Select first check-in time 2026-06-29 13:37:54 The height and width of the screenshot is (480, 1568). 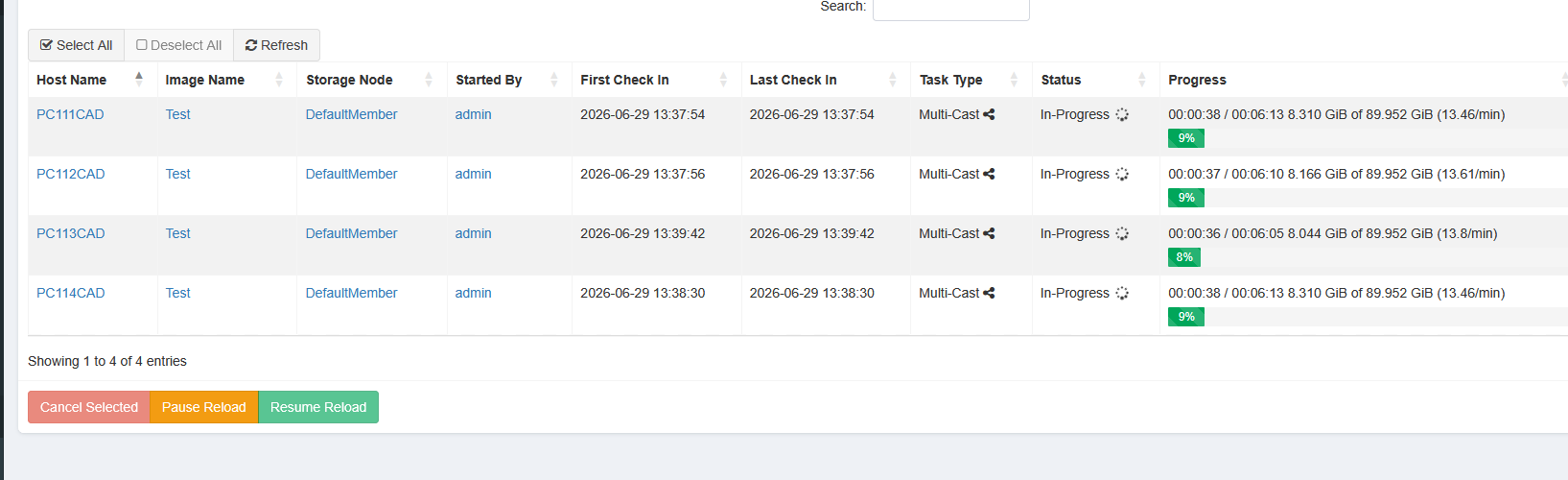[643, 114]
